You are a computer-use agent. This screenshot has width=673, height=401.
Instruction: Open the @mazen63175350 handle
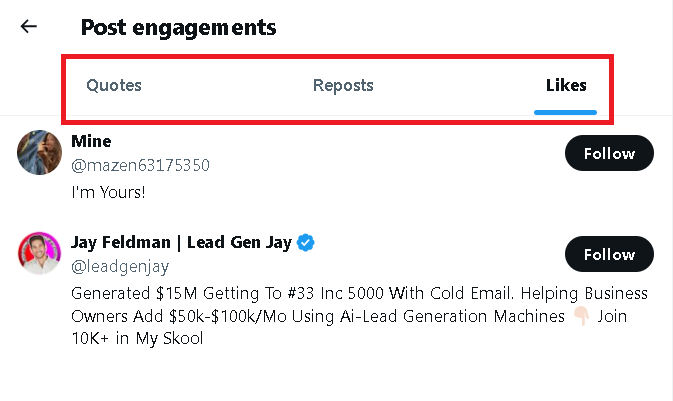click(x=141, y=165)
